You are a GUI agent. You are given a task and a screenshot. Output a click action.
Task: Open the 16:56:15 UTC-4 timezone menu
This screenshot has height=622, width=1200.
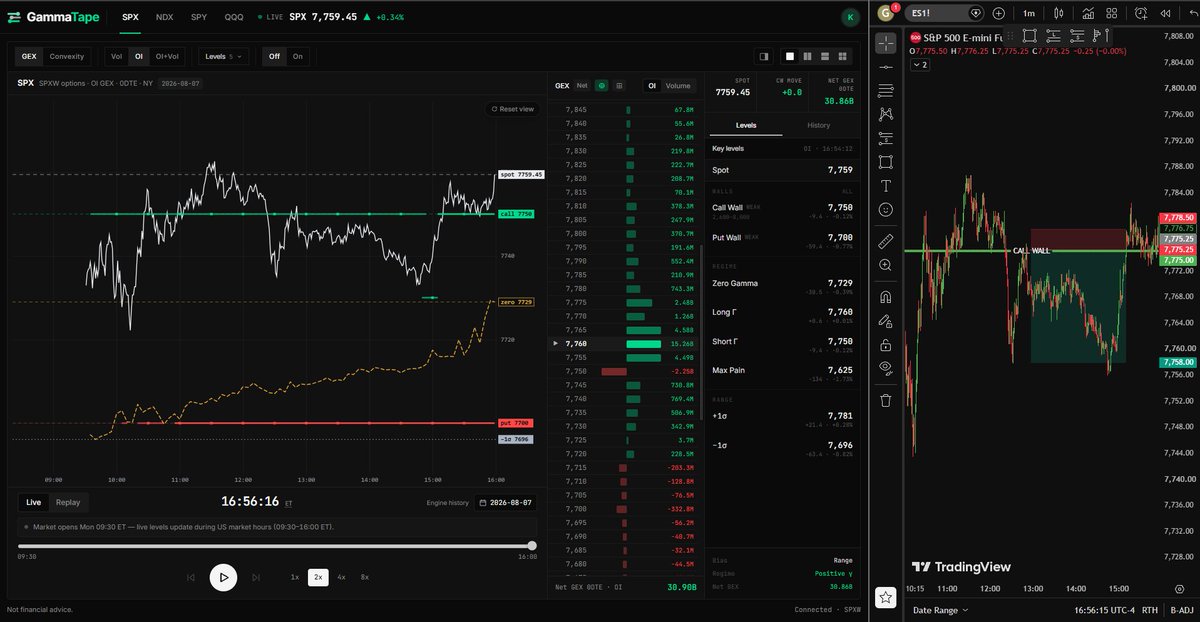[1104, 610]
